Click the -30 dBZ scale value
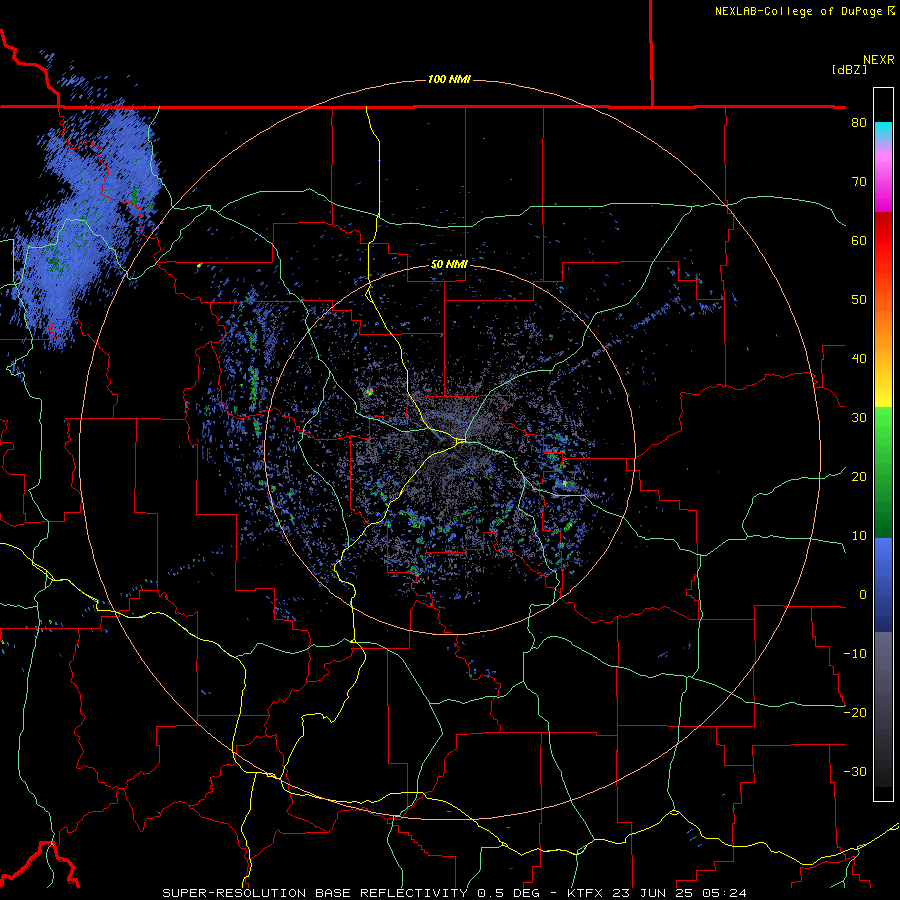The height and width of the screenshot is (900, 900). [x=855, y=772]
